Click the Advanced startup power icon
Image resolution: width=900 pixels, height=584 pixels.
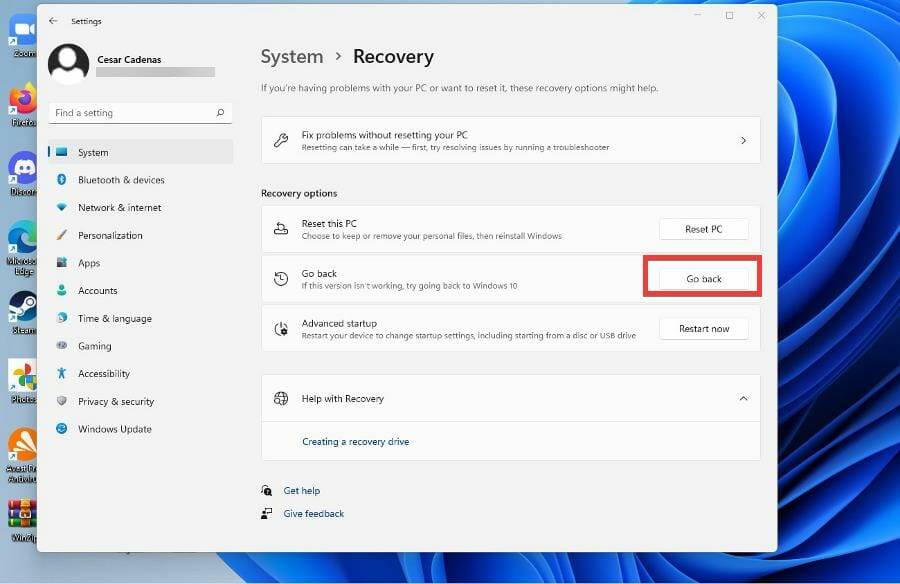click(281, 328)
